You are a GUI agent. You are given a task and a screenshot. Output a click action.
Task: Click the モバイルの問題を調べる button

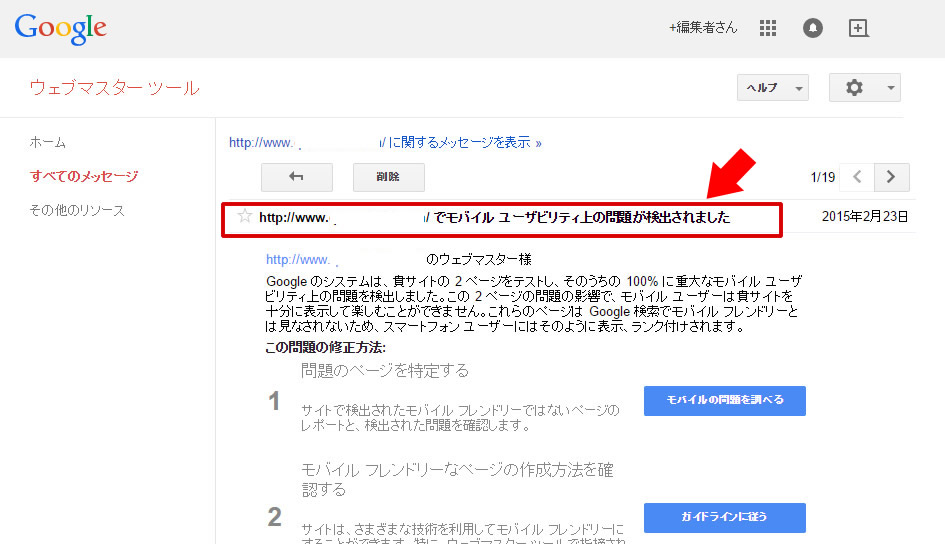tap(724, 401)
